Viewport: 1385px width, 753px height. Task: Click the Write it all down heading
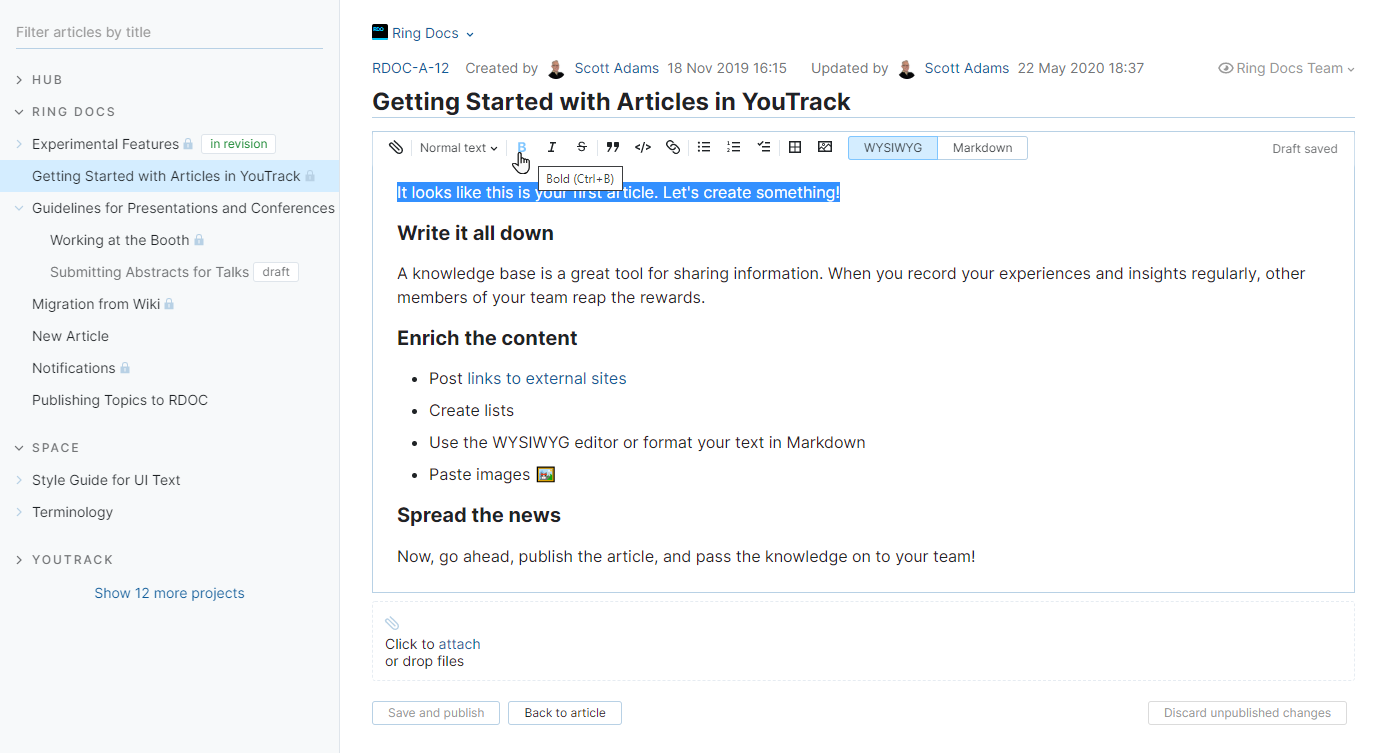[475, 233]
